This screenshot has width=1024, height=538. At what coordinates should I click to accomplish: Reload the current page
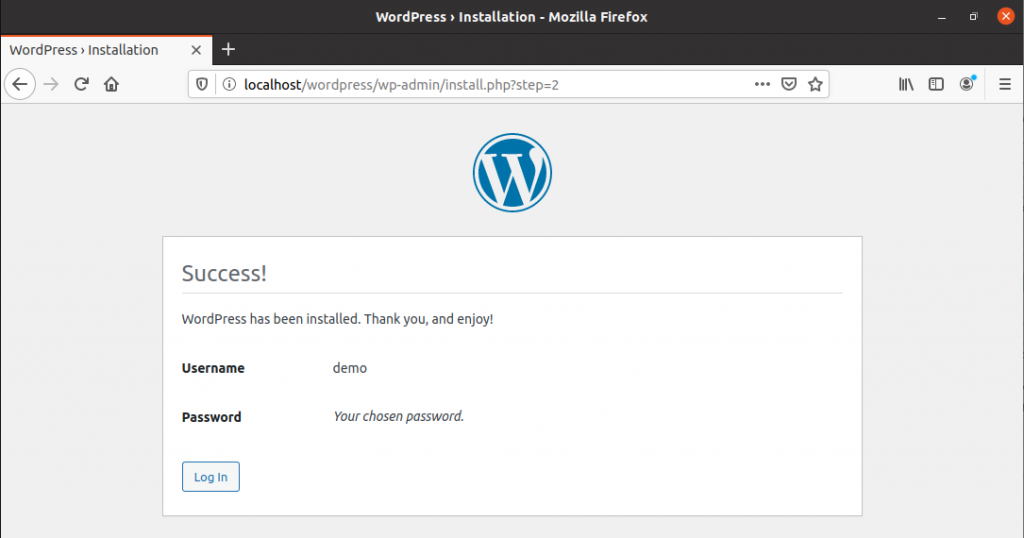click(82, 85)
